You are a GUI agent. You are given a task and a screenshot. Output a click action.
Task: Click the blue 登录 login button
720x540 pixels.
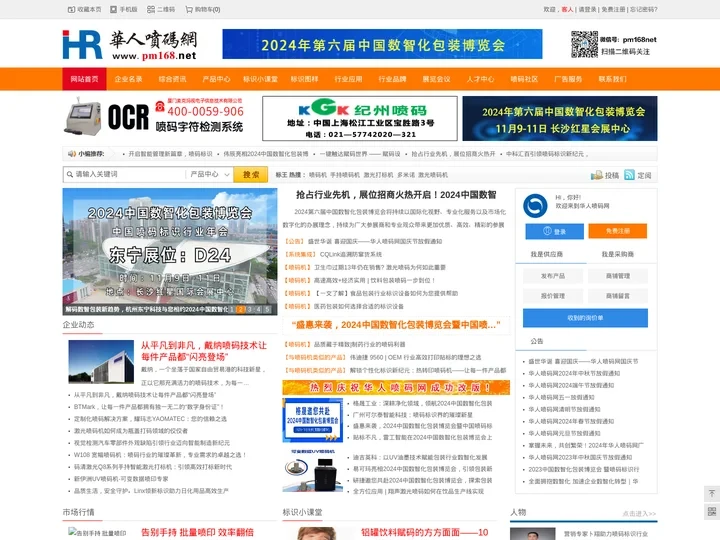[555, 231]
